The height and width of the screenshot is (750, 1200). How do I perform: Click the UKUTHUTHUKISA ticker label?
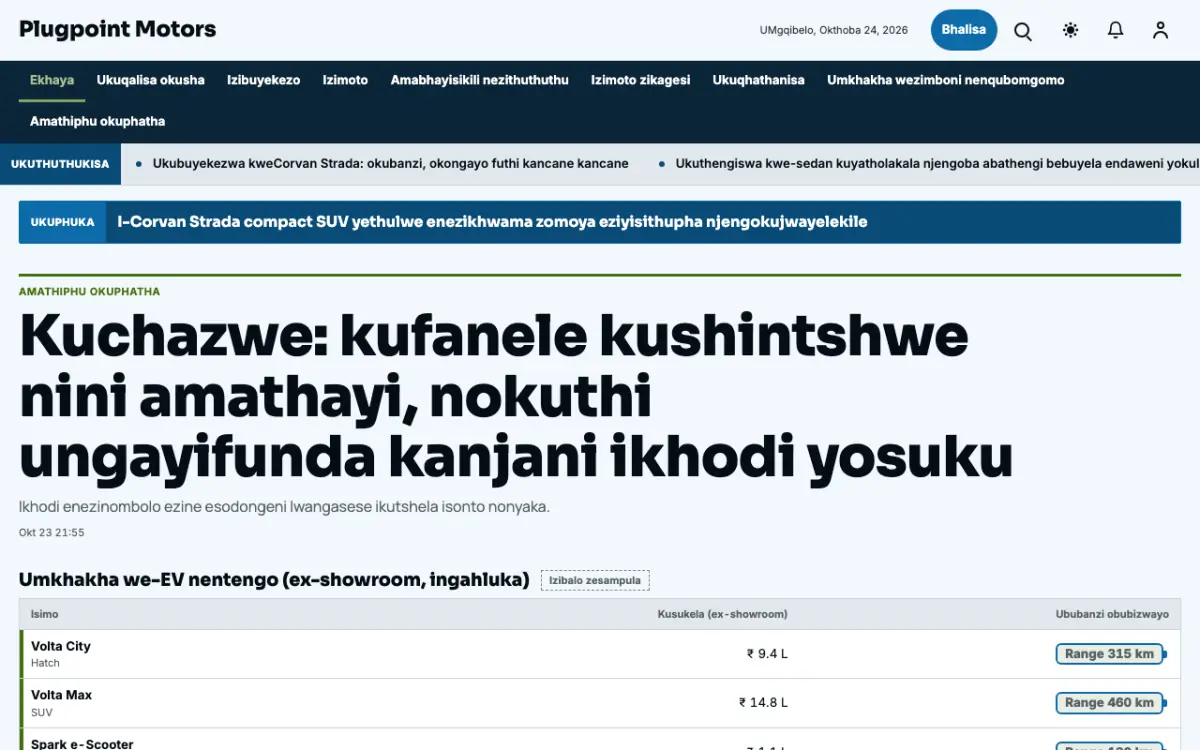point(60,164)
